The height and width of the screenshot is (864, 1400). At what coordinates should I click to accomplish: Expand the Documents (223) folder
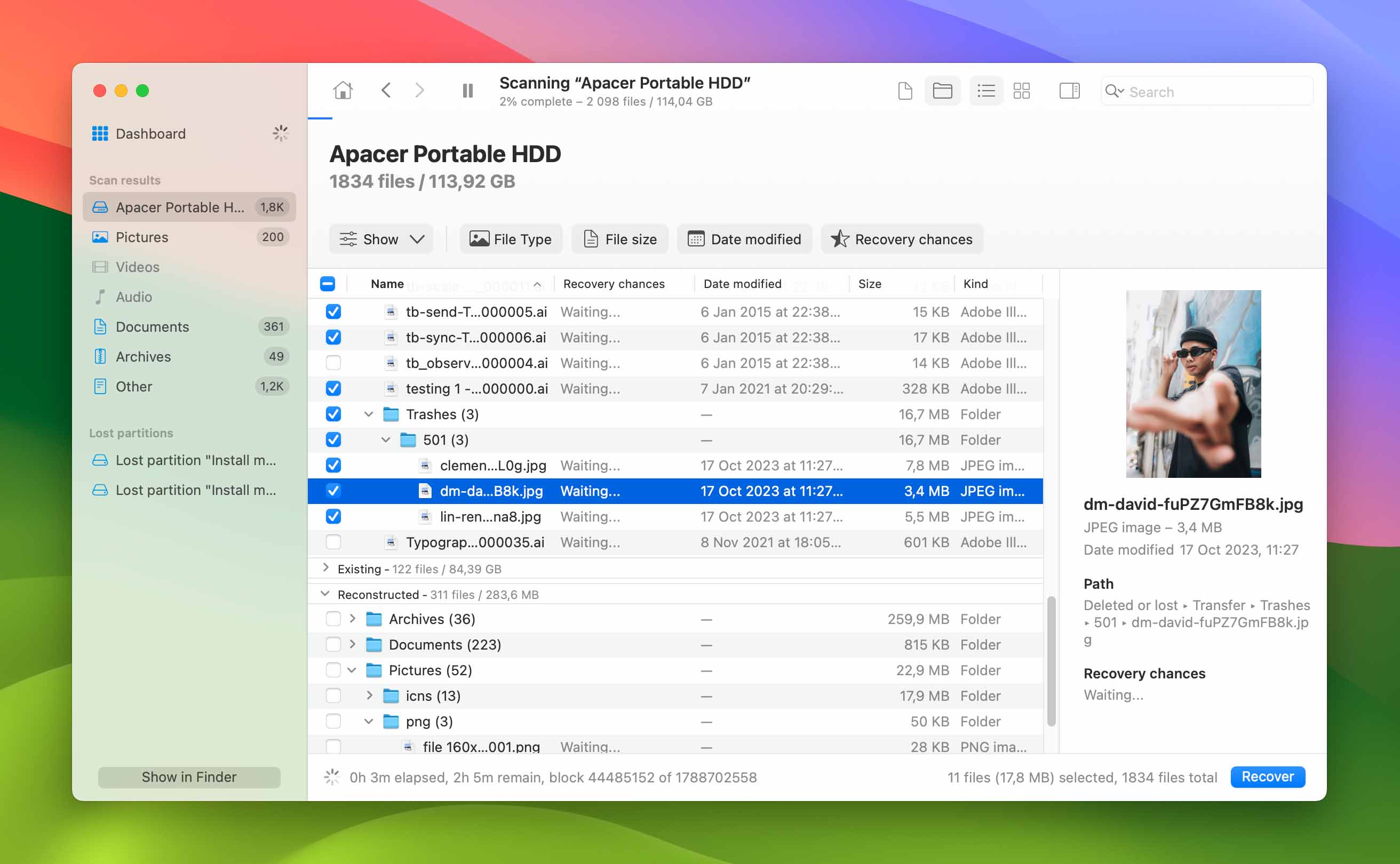(x=353, y=644)
